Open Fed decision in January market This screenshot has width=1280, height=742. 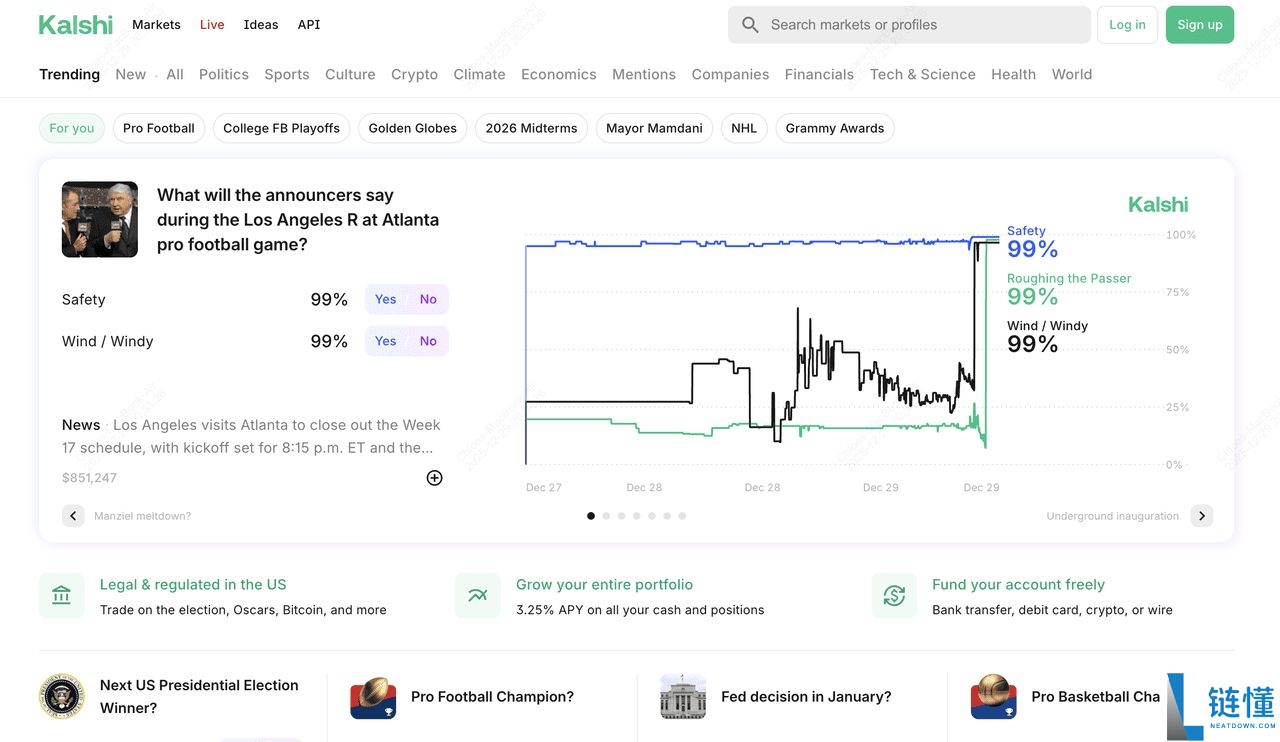coord(806,697)
